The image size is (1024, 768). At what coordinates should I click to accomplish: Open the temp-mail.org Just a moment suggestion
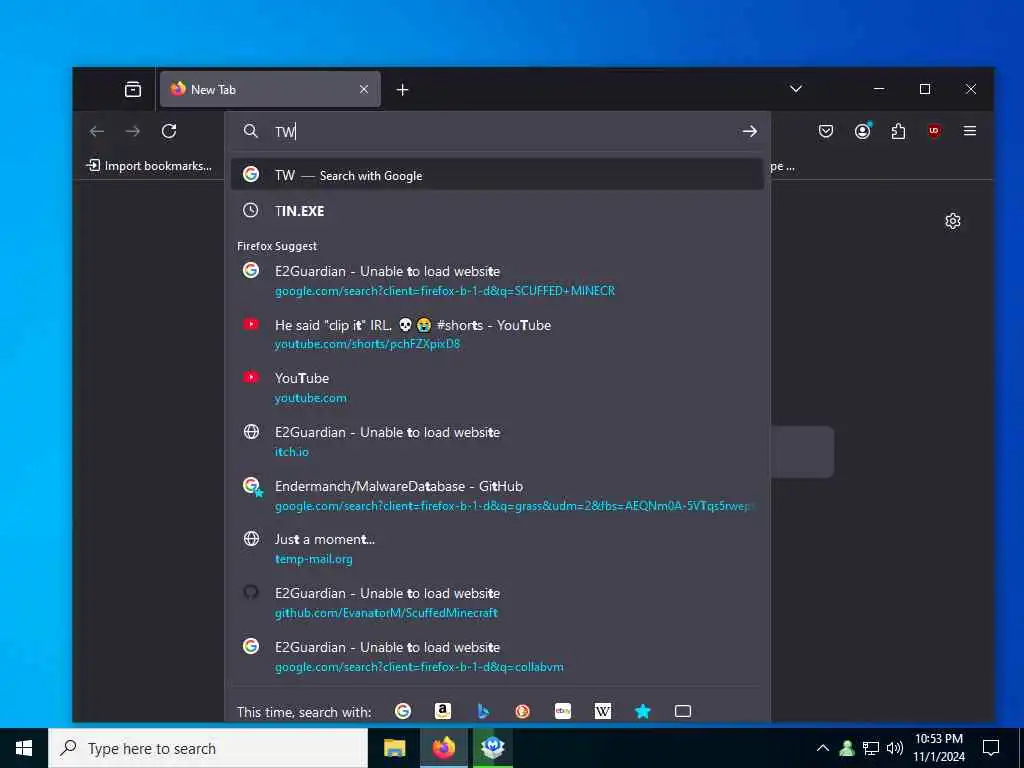pos(497,549)
